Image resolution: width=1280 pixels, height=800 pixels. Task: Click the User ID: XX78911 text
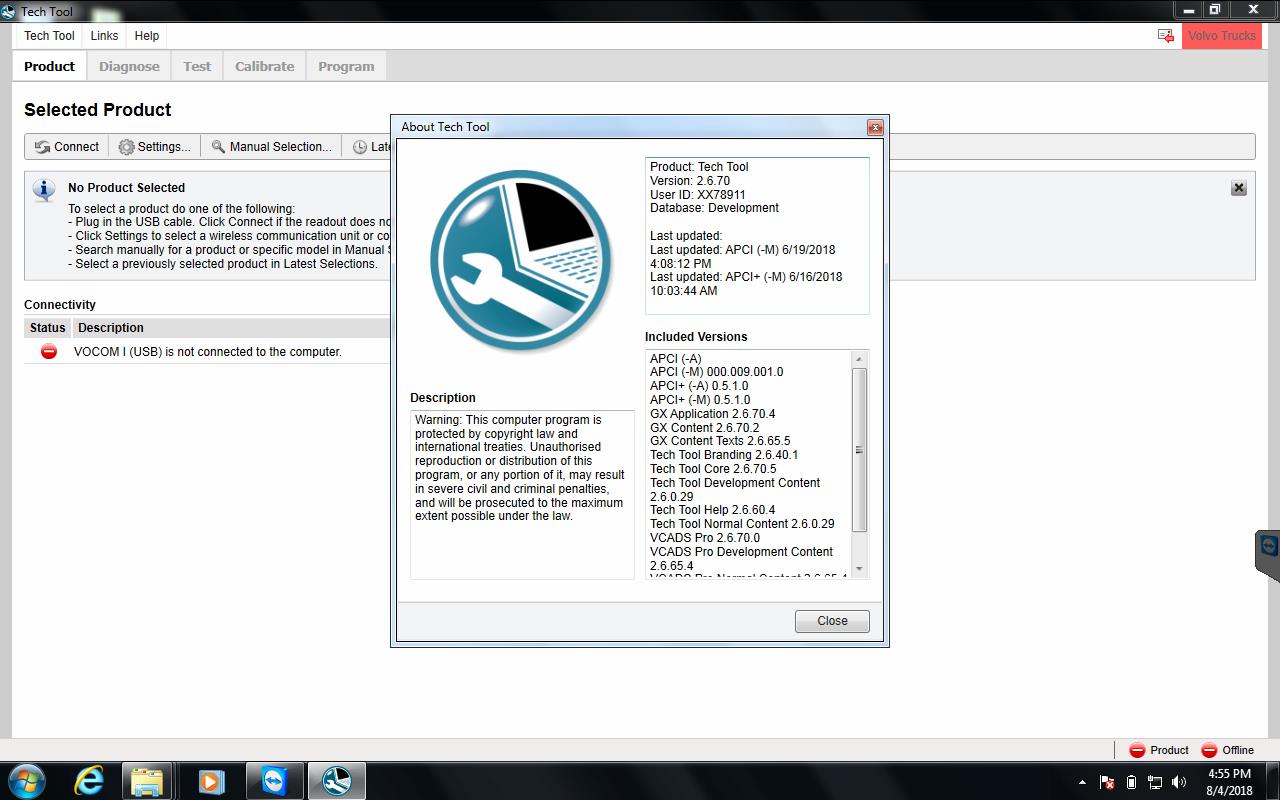pos(698,195)
